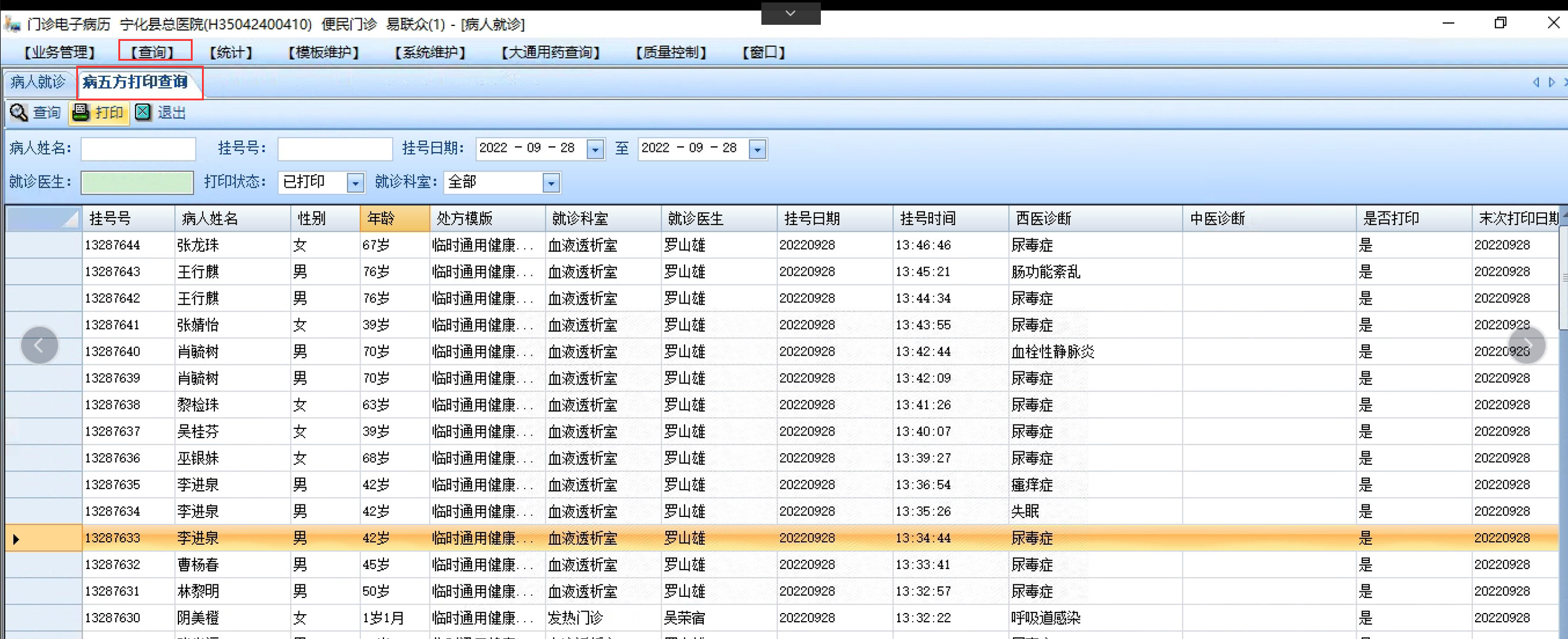Screen dimensions: 1568x639
Task: Sort by the 性别 column header
Action: tap(325, 219)
